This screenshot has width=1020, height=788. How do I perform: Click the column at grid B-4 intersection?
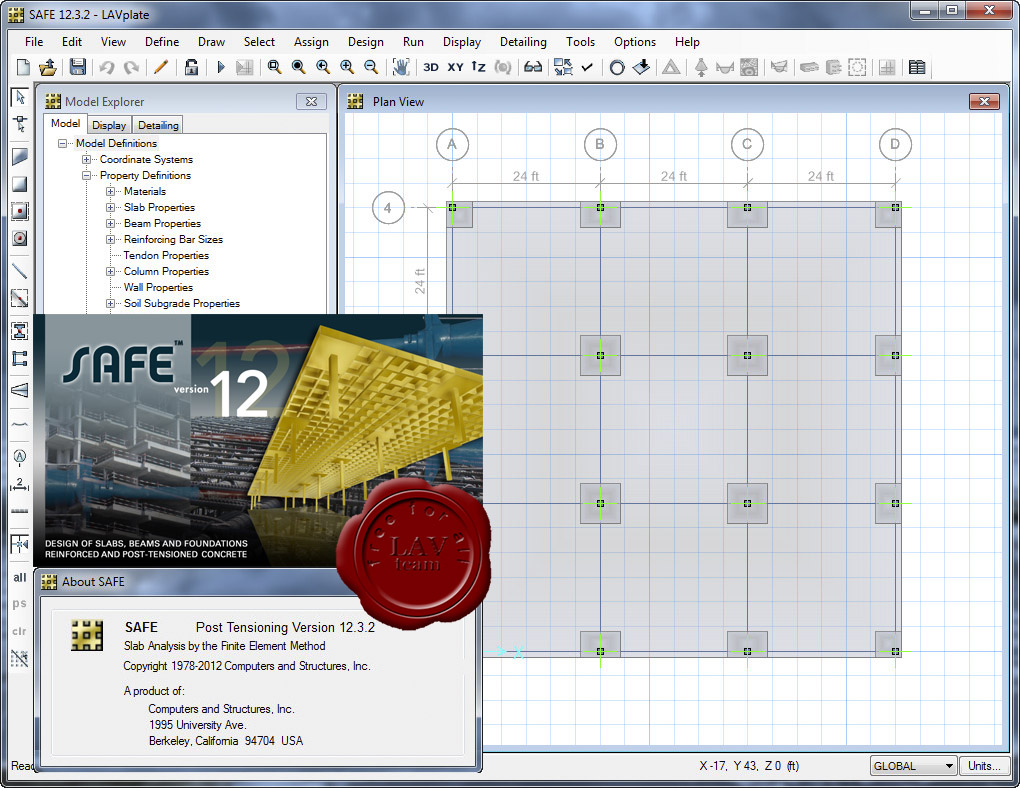point(600,208)
